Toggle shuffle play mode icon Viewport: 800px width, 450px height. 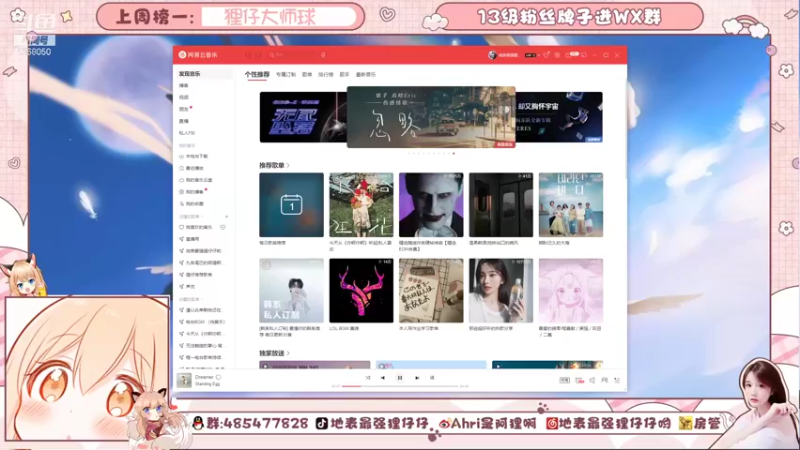pyautogui.click(x=368, y=378)
